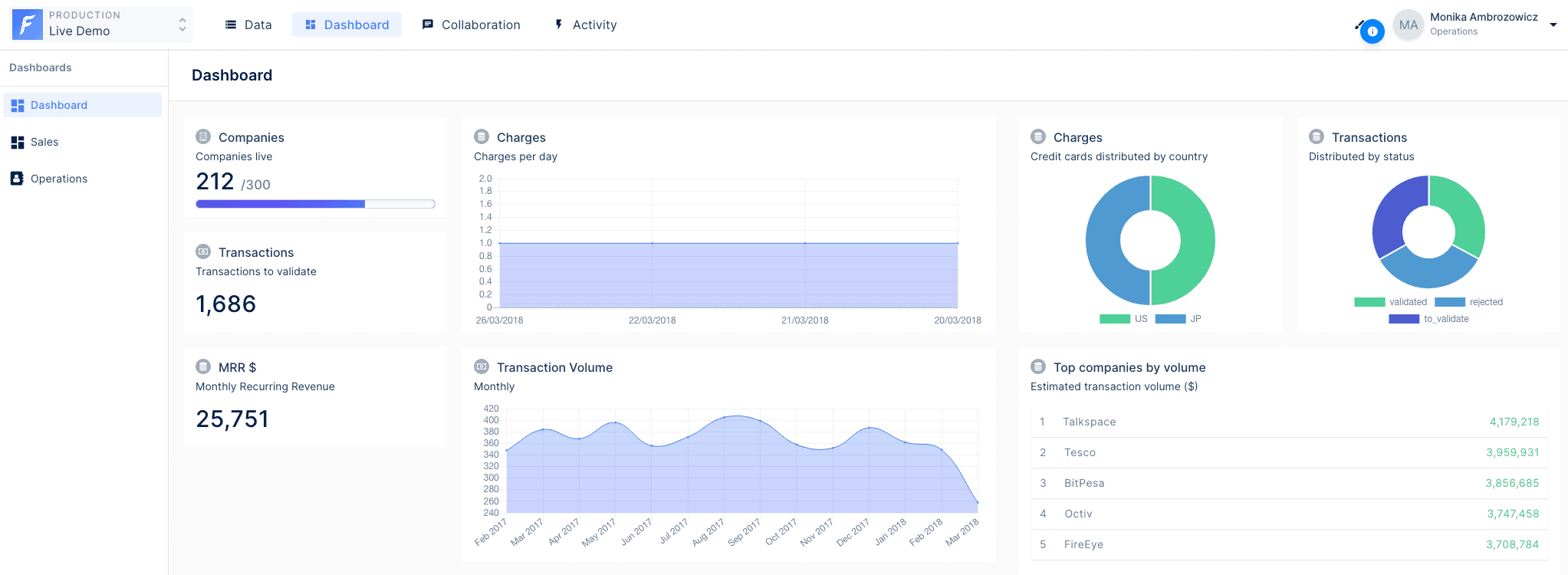
Task: Click the 3,708,784 volume value
Action: tap(1512, 544)
